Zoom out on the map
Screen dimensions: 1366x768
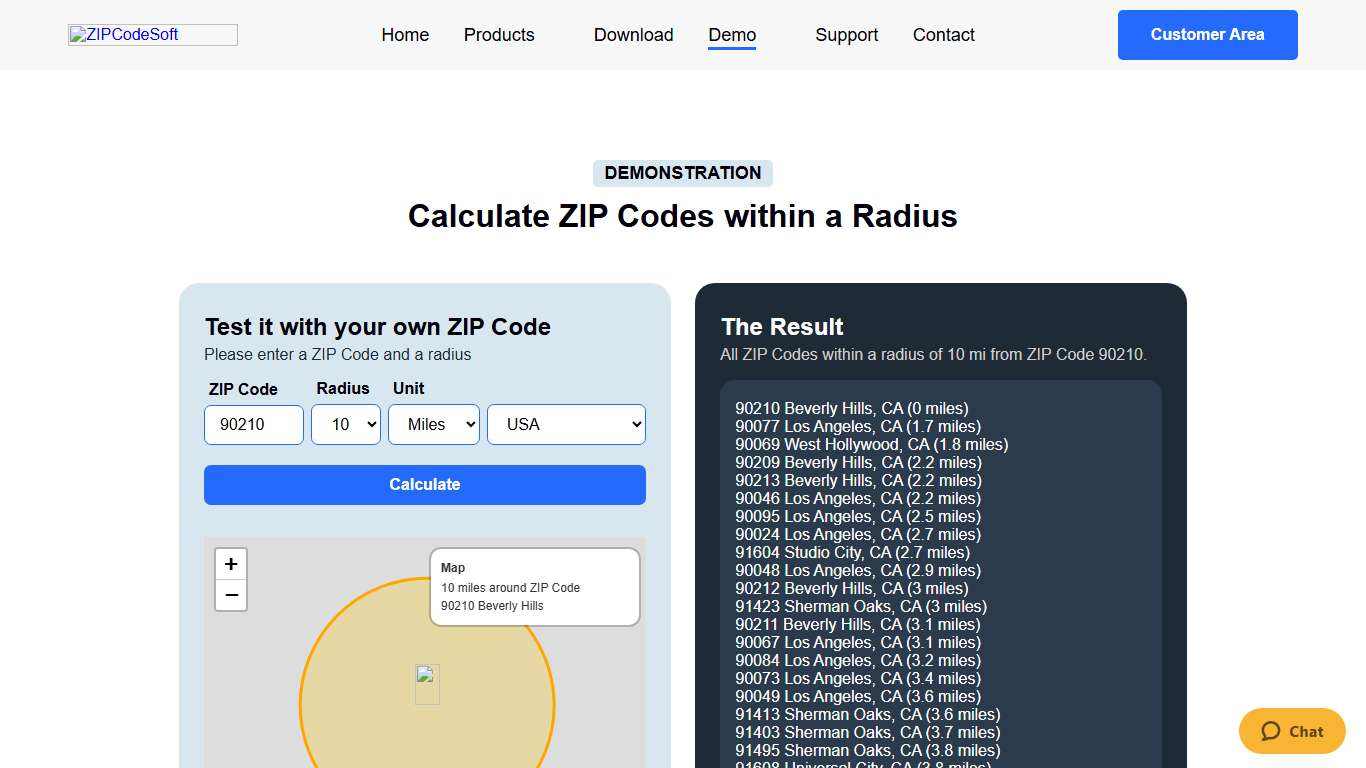pyautogui.click(x=230, y=595)
